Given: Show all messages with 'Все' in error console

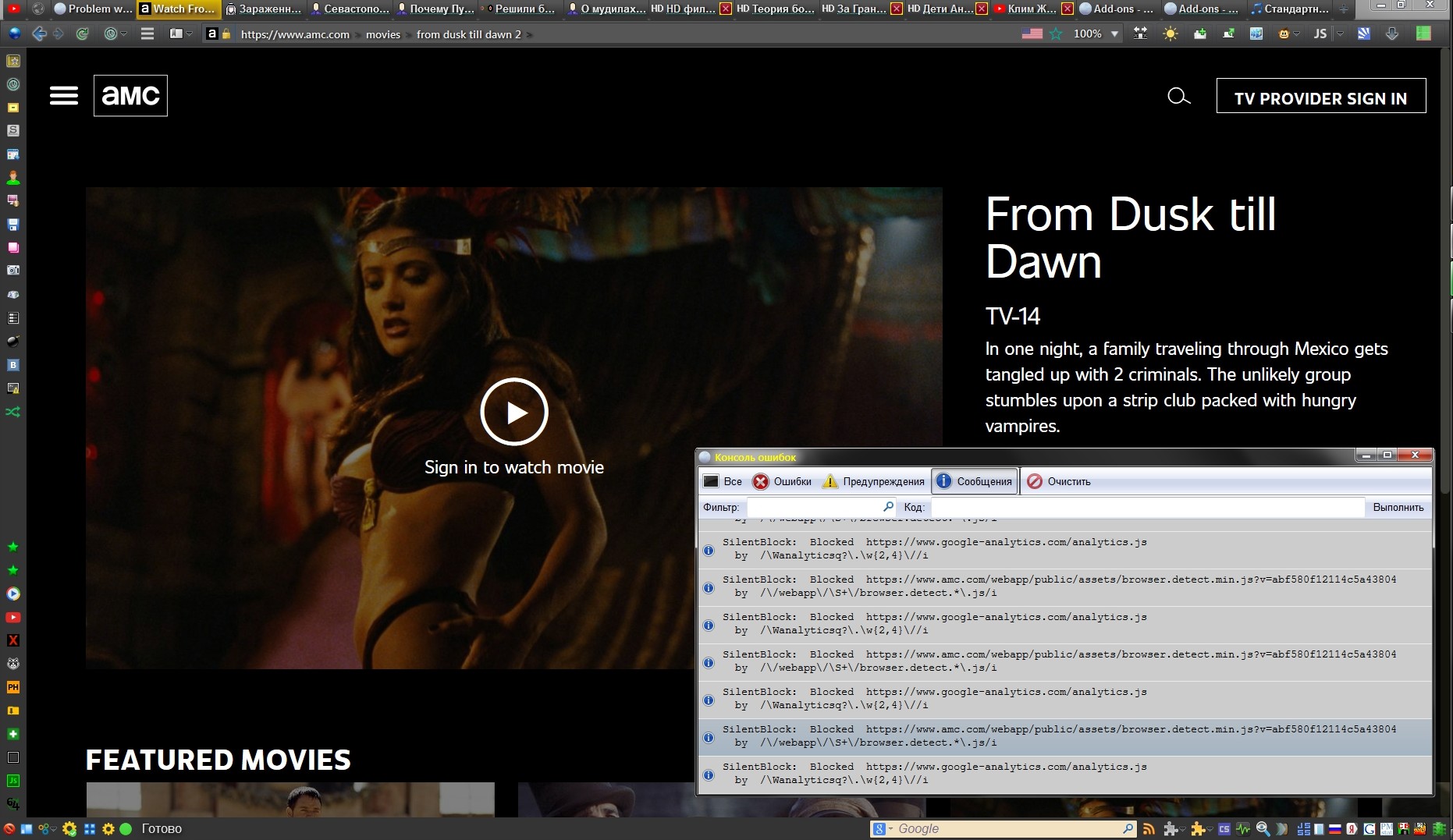Looking at the screenshot, I should pyautogui.click(x=723, y=481).
